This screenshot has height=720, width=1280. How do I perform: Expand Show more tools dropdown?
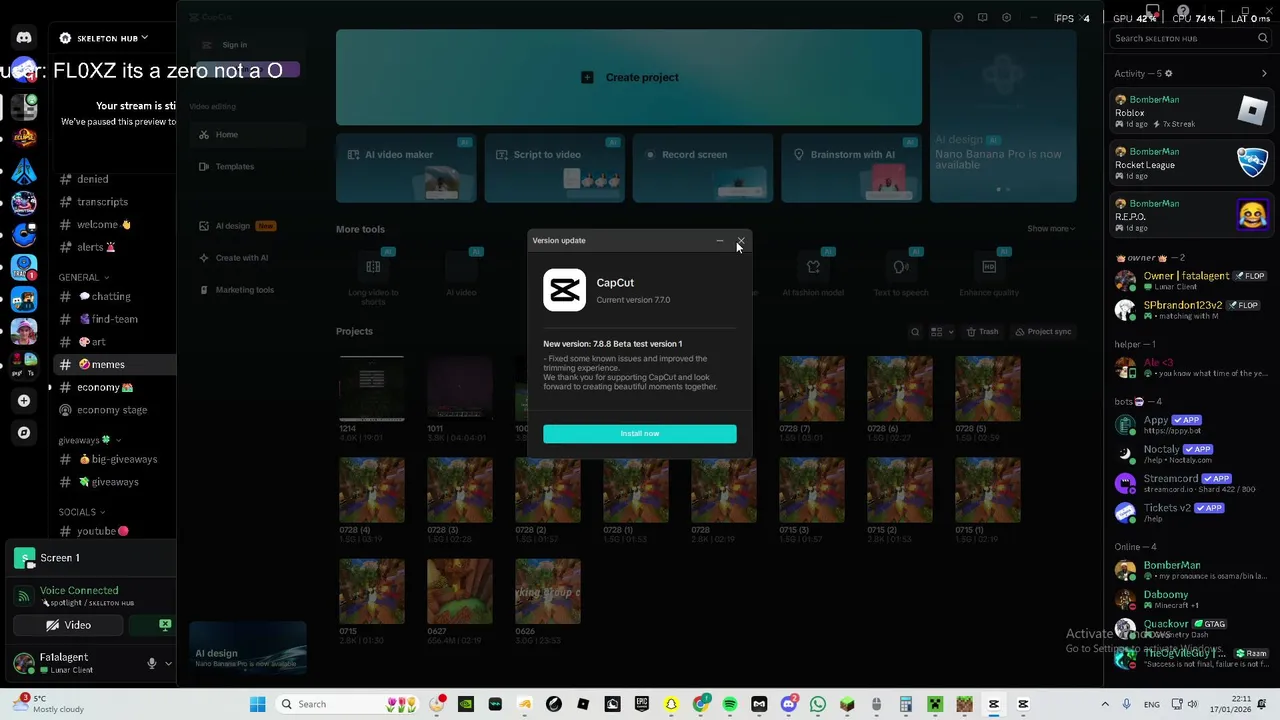tap(1051, 229)
